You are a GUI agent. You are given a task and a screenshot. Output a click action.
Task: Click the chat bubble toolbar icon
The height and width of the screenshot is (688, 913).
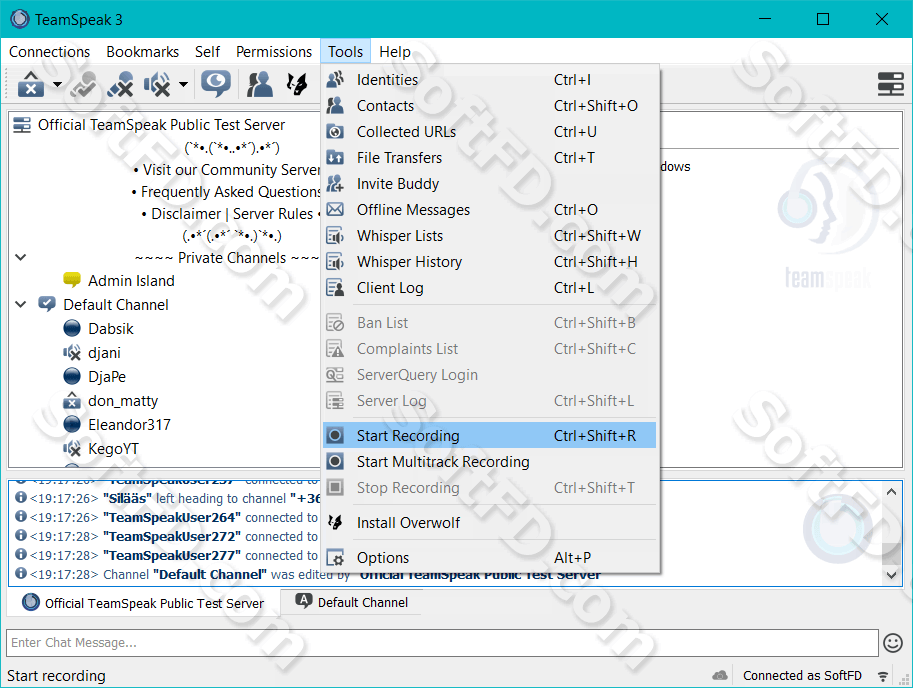click(x=216, y=84)
